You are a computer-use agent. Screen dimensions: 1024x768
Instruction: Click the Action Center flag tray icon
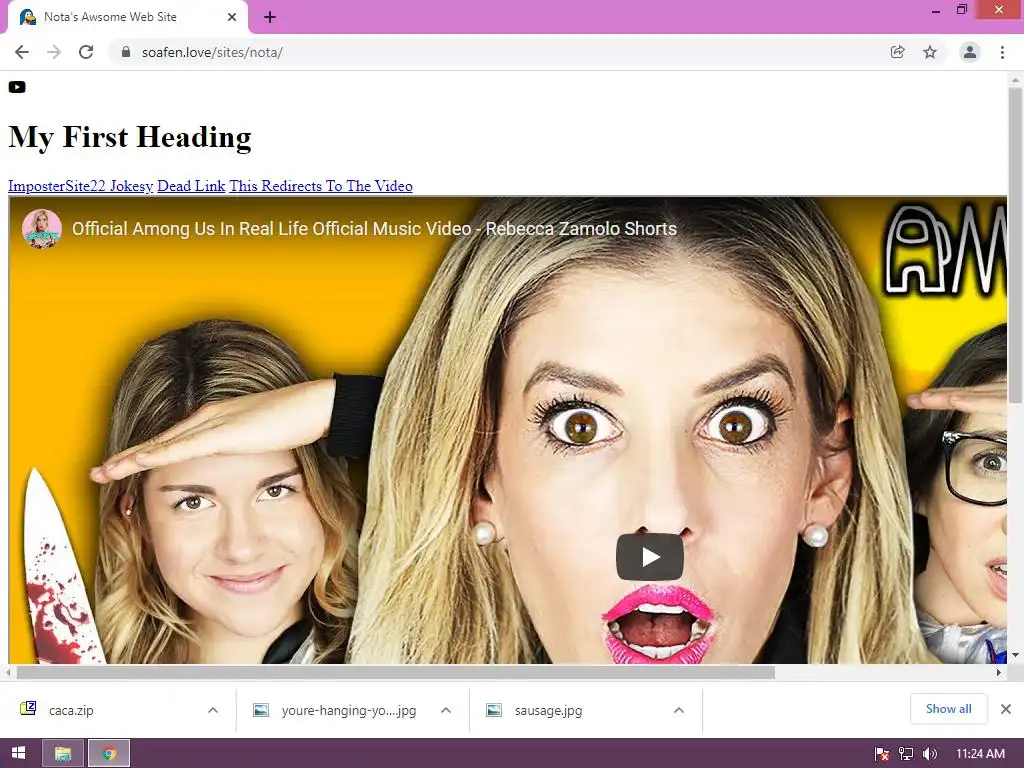pos(882,754)
